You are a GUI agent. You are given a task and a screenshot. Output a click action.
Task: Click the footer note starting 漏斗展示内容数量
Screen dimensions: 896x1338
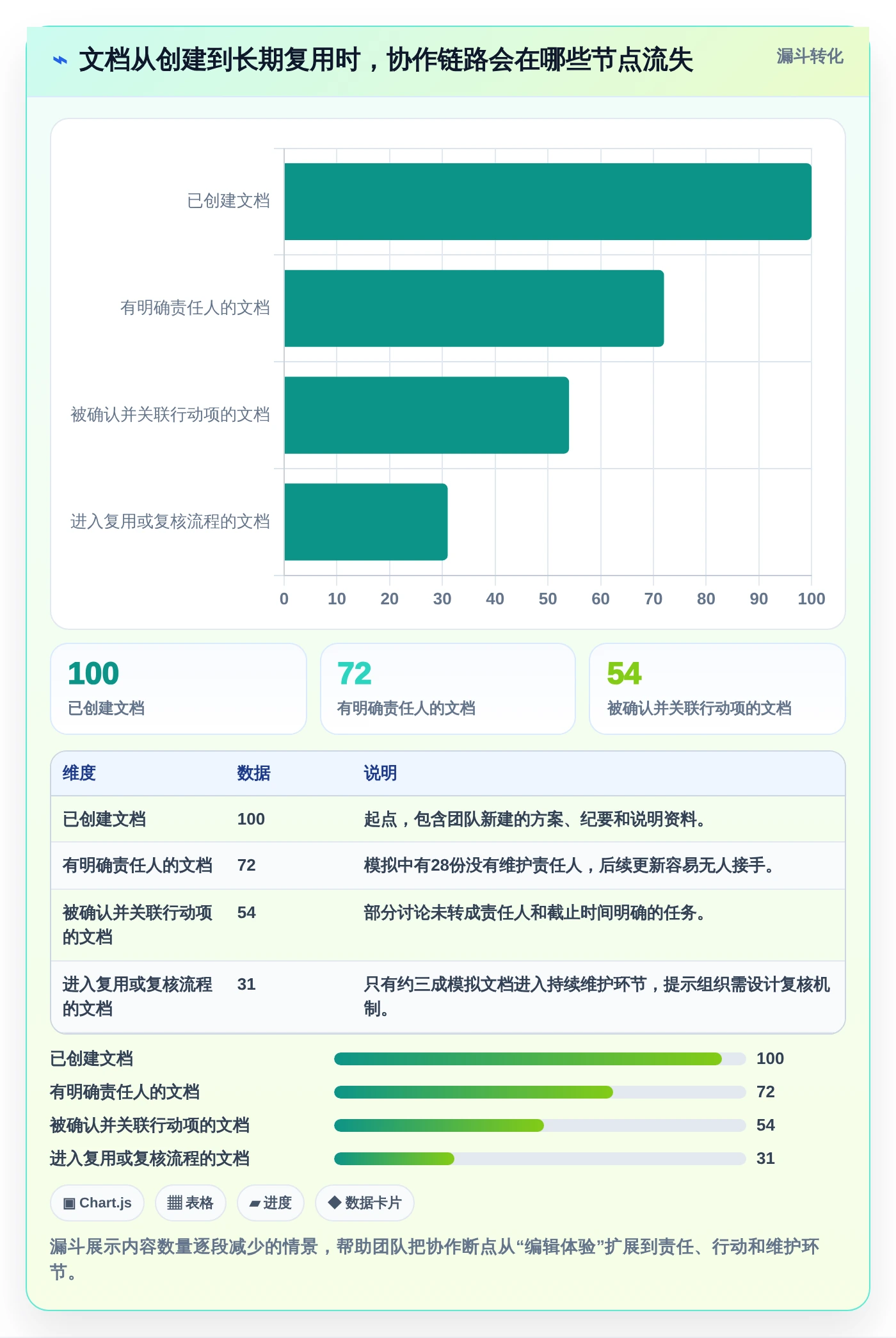tap(435, 1259)
